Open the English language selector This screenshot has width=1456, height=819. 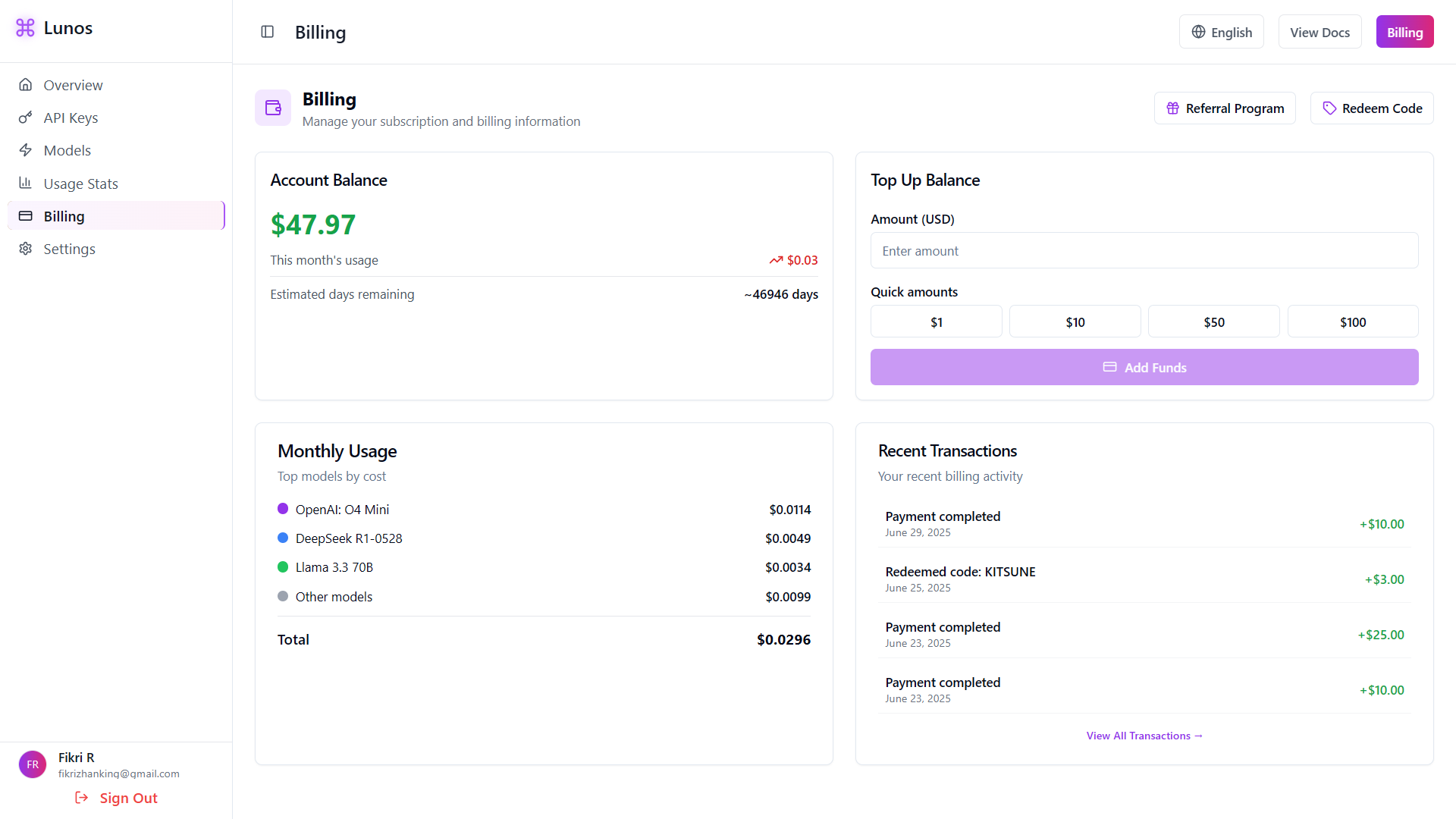pyautogui.click(x=1221, y=32)
